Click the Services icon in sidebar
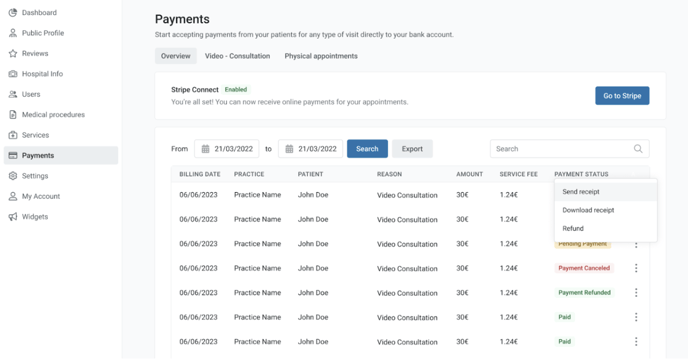Image resolution: width=688 pixels, height=360 pixels. [13, 135]
